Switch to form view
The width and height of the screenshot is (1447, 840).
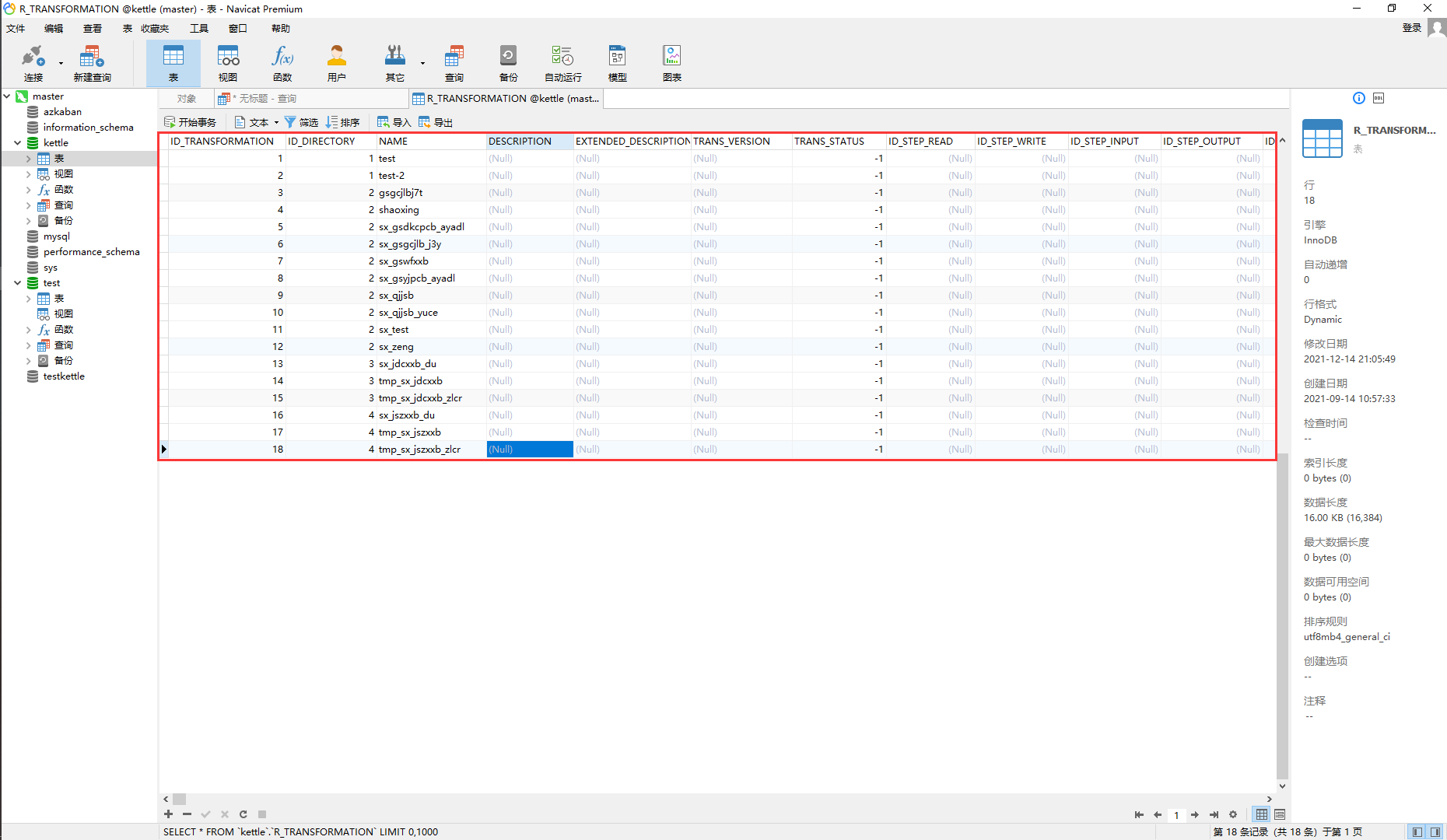1280,814
